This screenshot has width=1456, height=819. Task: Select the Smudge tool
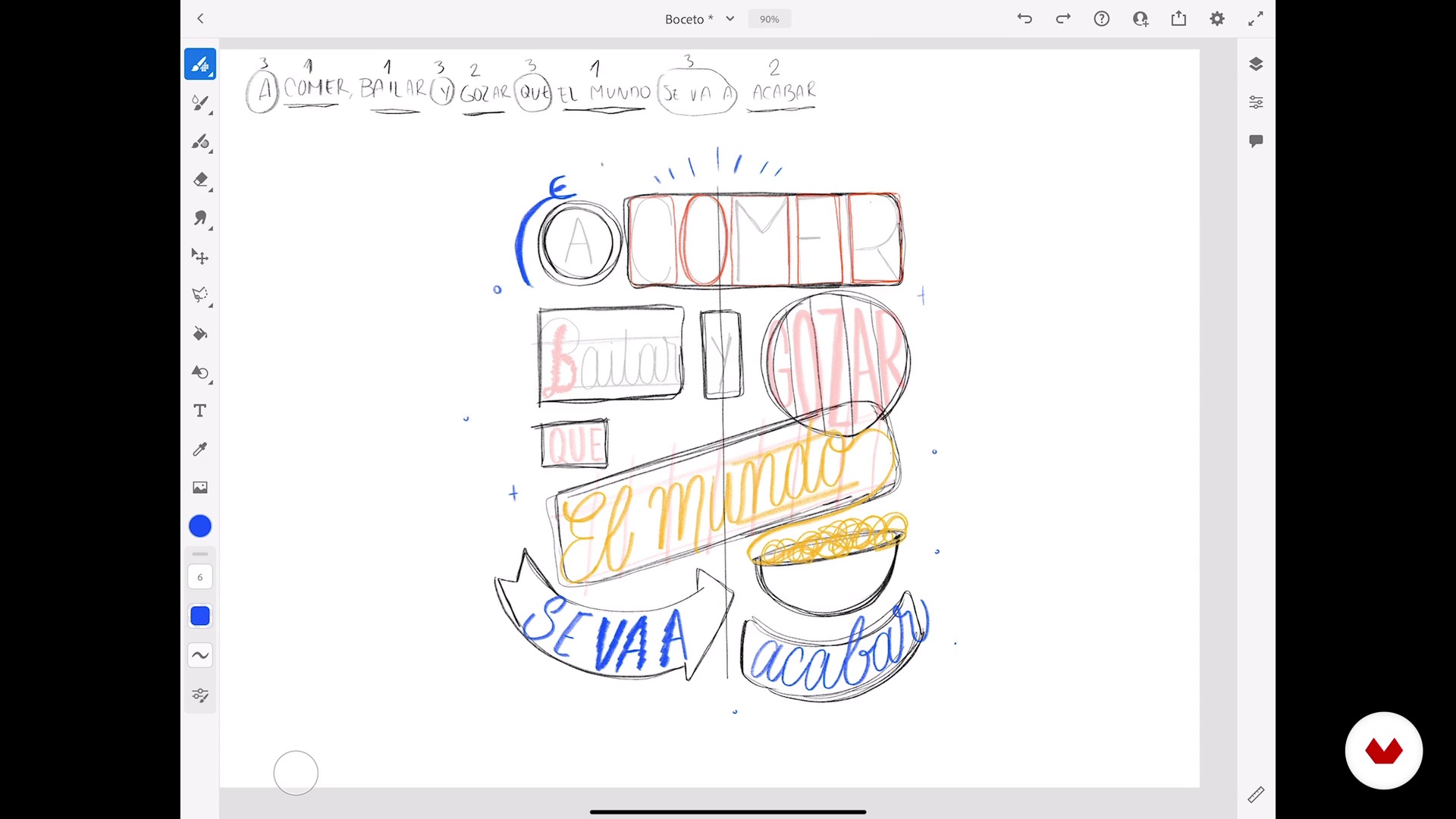pyautogui.click(x=200, y=218)
